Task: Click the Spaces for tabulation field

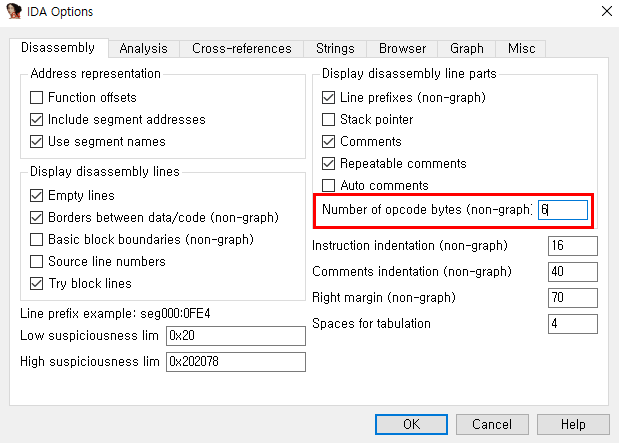Action: pyautogui.click(x=573, y=324)
